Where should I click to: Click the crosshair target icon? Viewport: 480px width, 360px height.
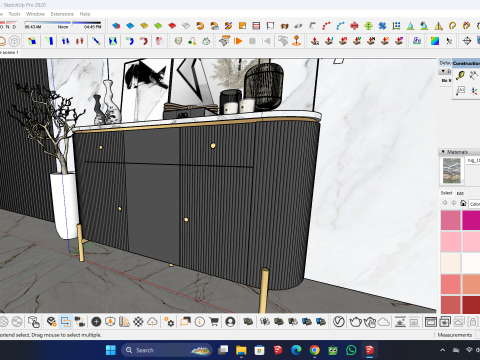click(467, 41)
